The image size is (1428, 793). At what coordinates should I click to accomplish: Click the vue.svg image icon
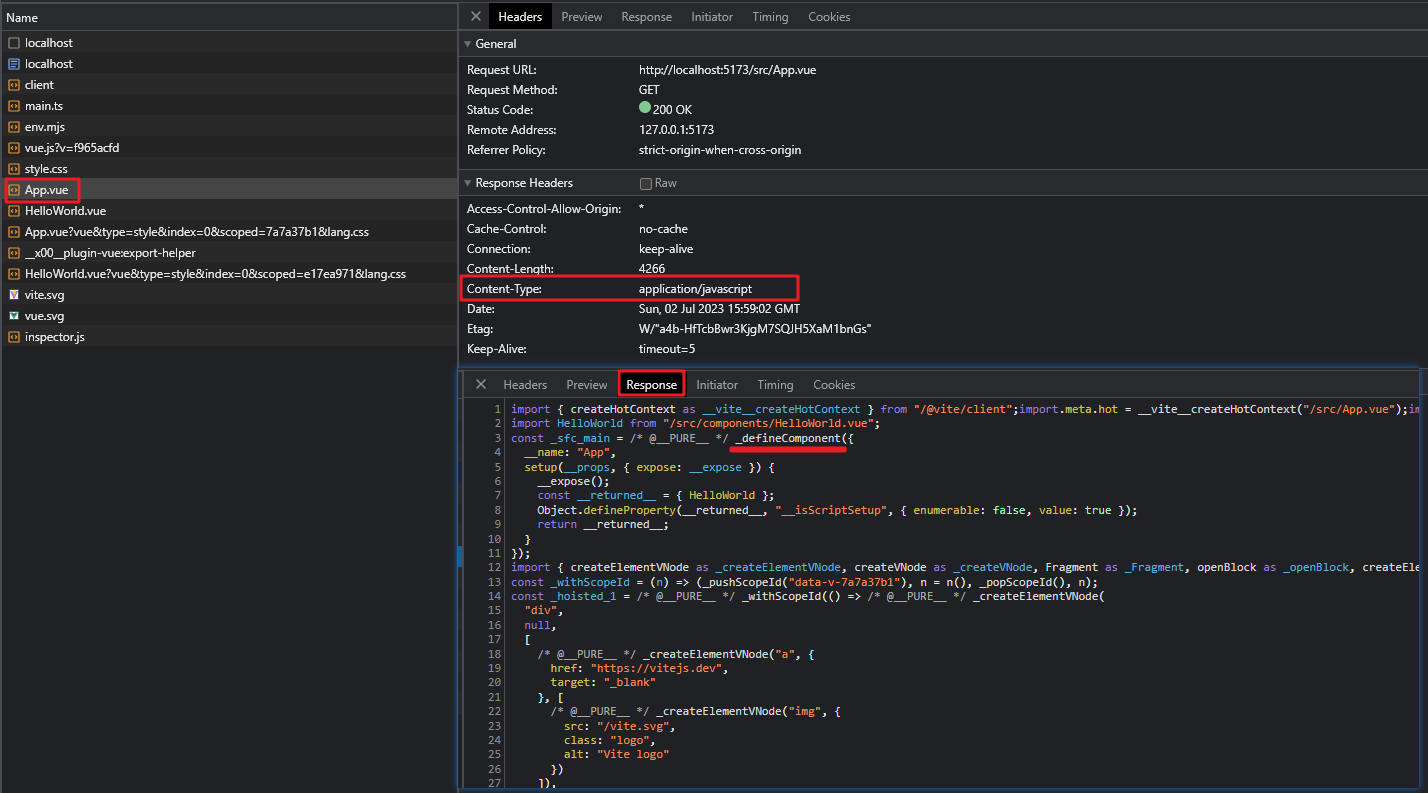click(14, 316)
